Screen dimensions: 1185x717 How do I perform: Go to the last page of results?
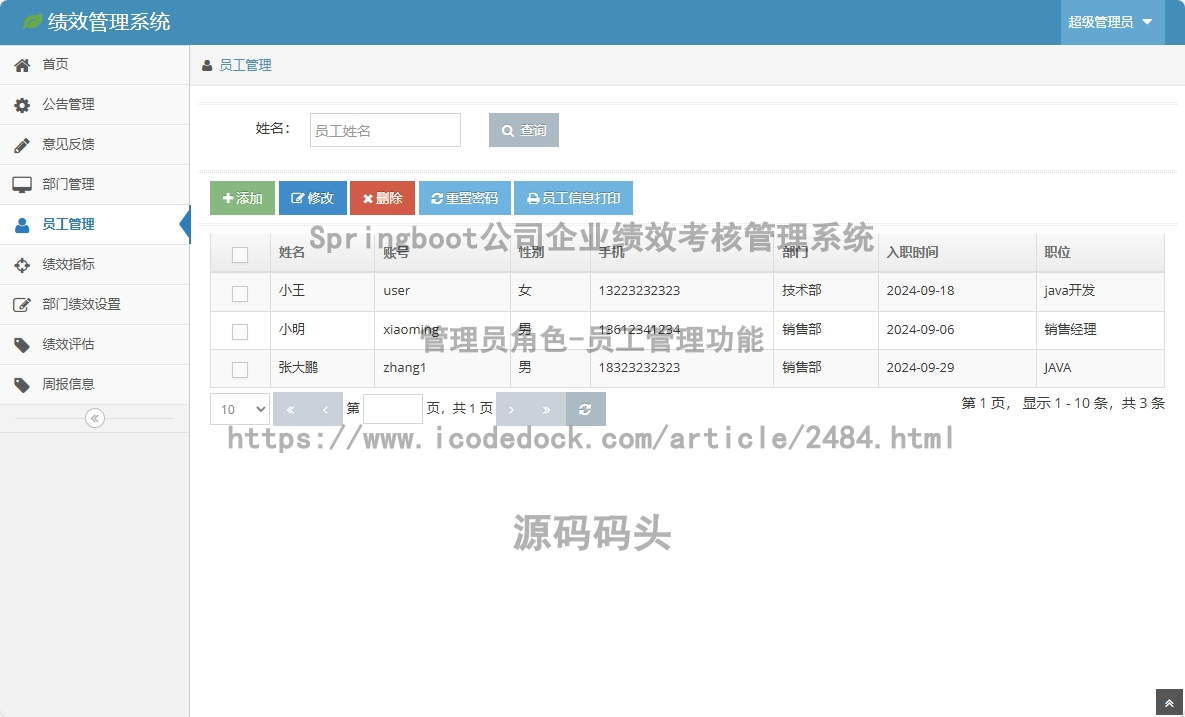tap(546, 409)
